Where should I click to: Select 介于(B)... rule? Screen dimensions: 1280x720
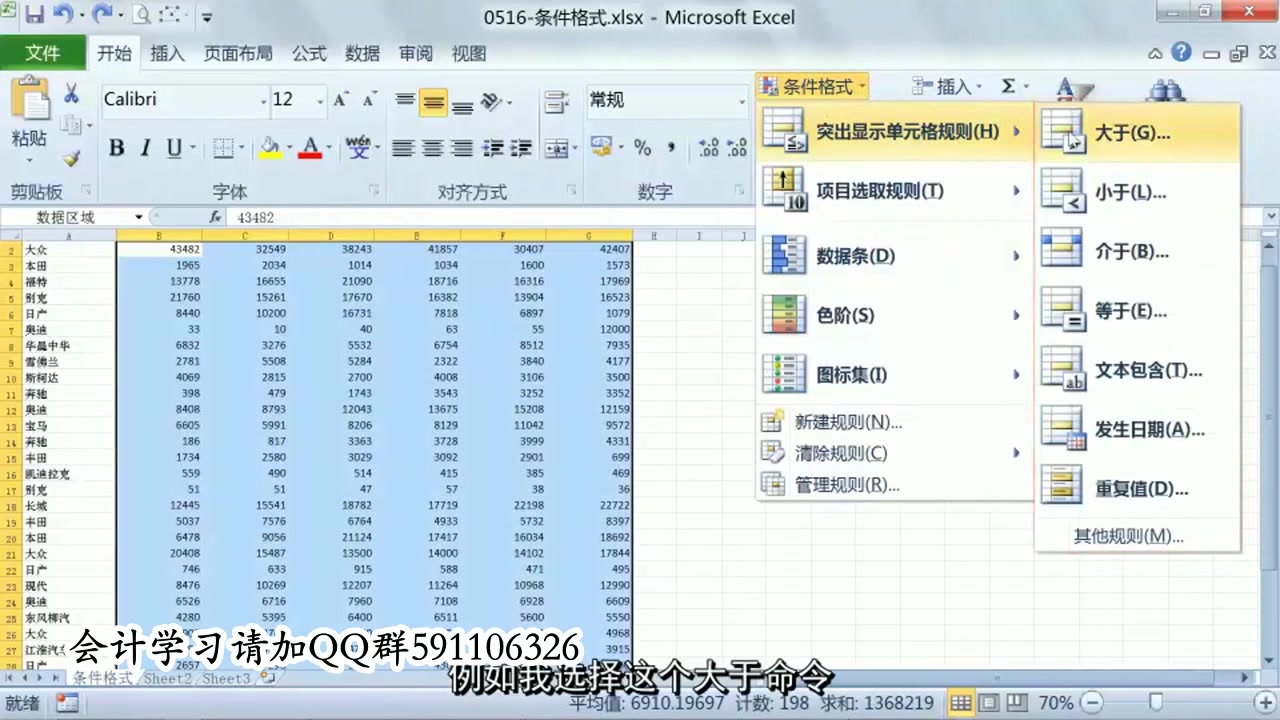click(x=1138, y=251)
